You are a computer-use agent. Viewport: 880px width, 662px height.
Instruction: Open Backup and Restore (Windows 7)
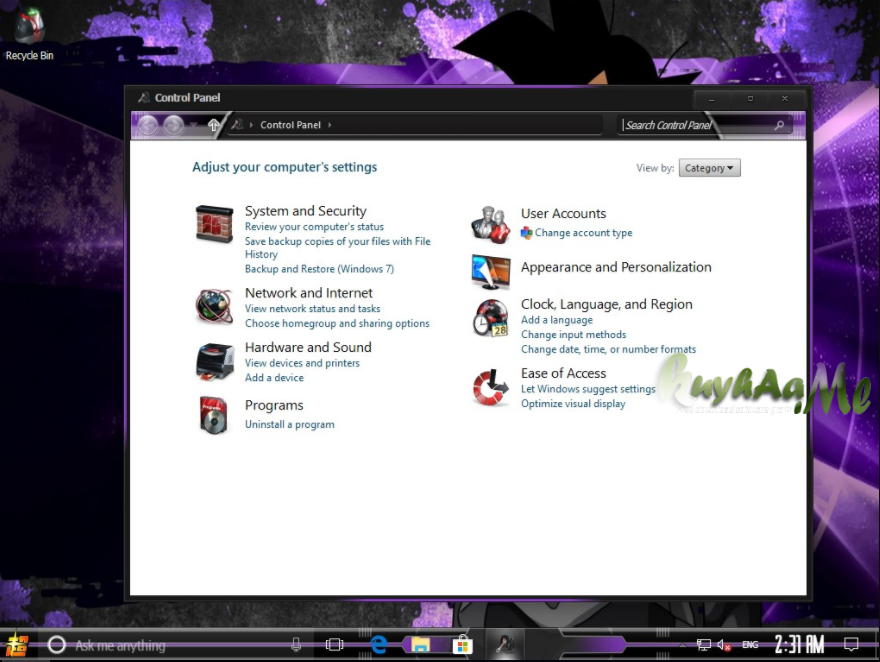(319, 269)
